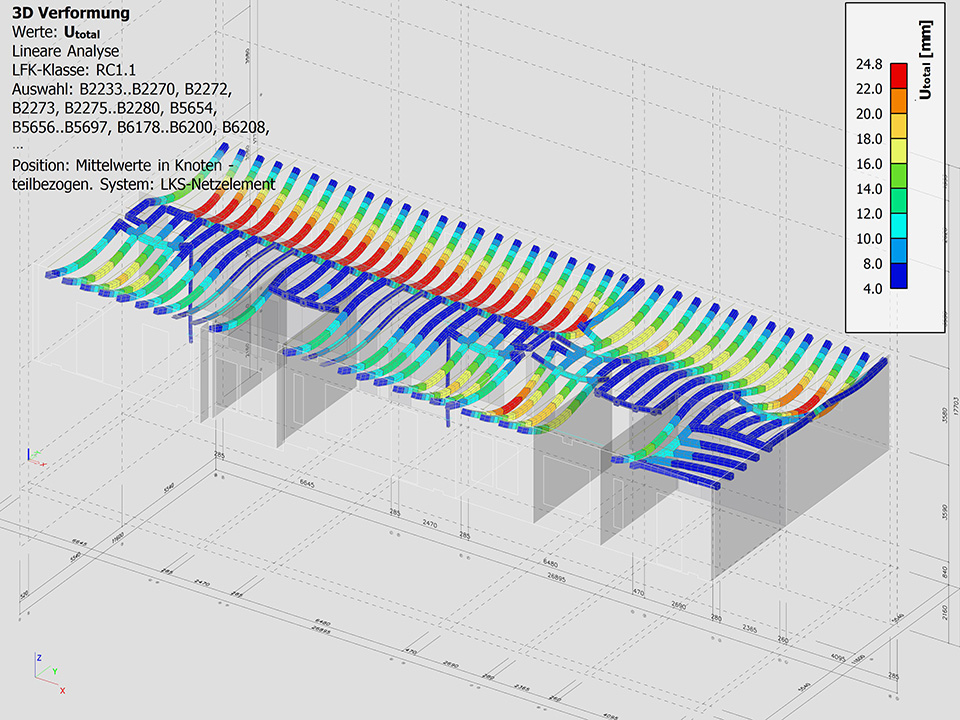
Task: Click the 2160 dimension label at right edge
Action: point(947,612)
